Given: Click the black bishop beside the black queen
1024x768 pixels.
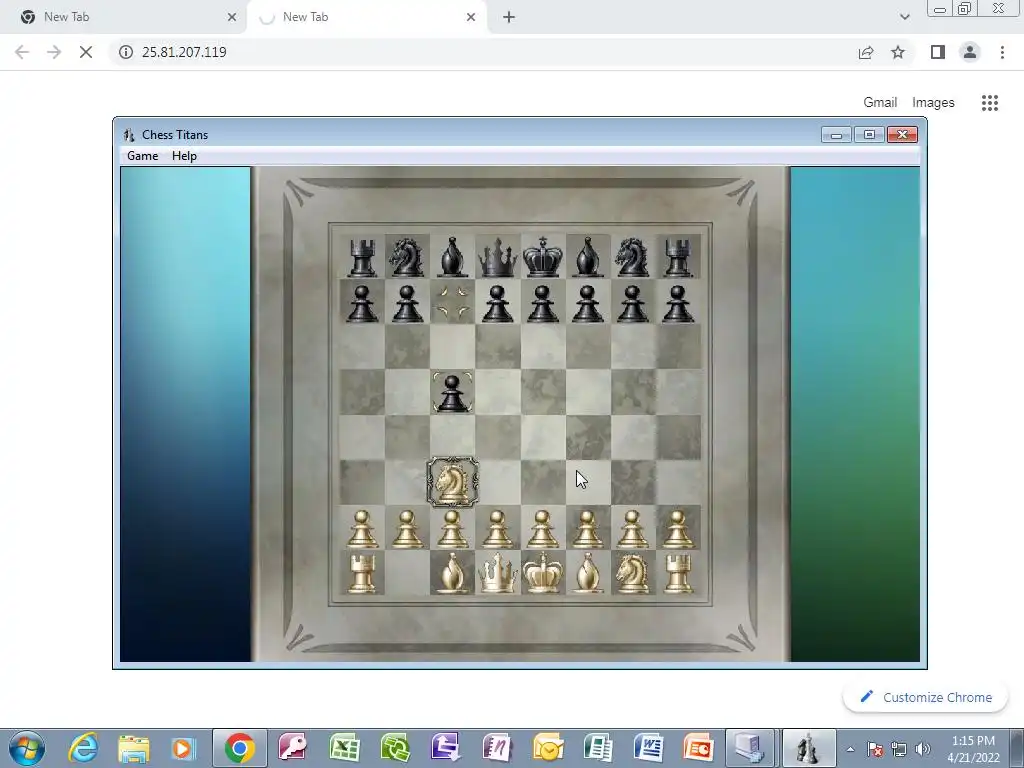Looking at the screenshot, I should [453, 257].
